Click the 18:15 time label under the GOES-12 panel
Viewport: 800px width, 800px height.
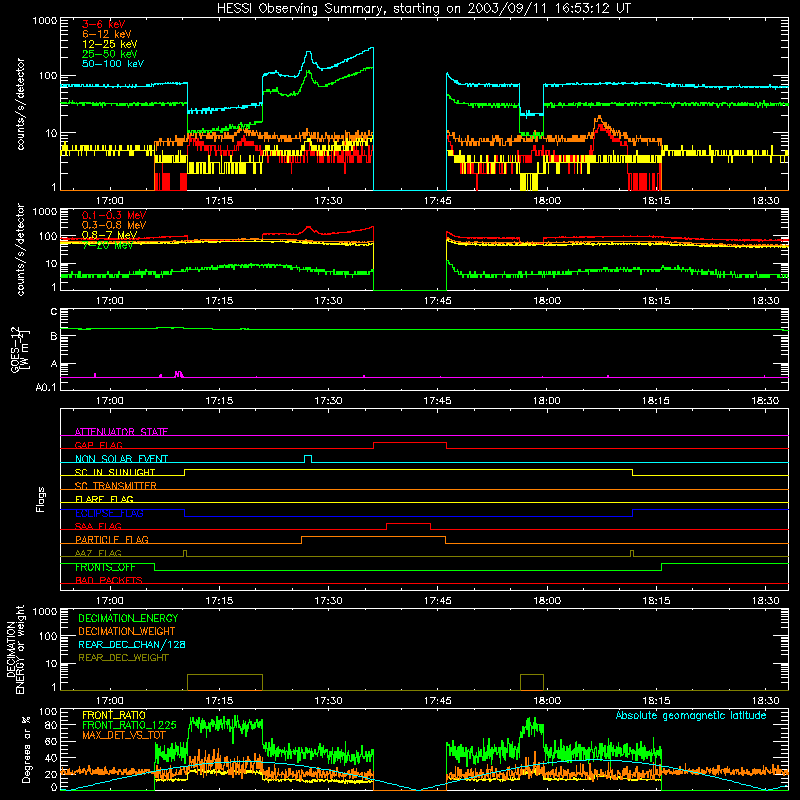(656, 401)
